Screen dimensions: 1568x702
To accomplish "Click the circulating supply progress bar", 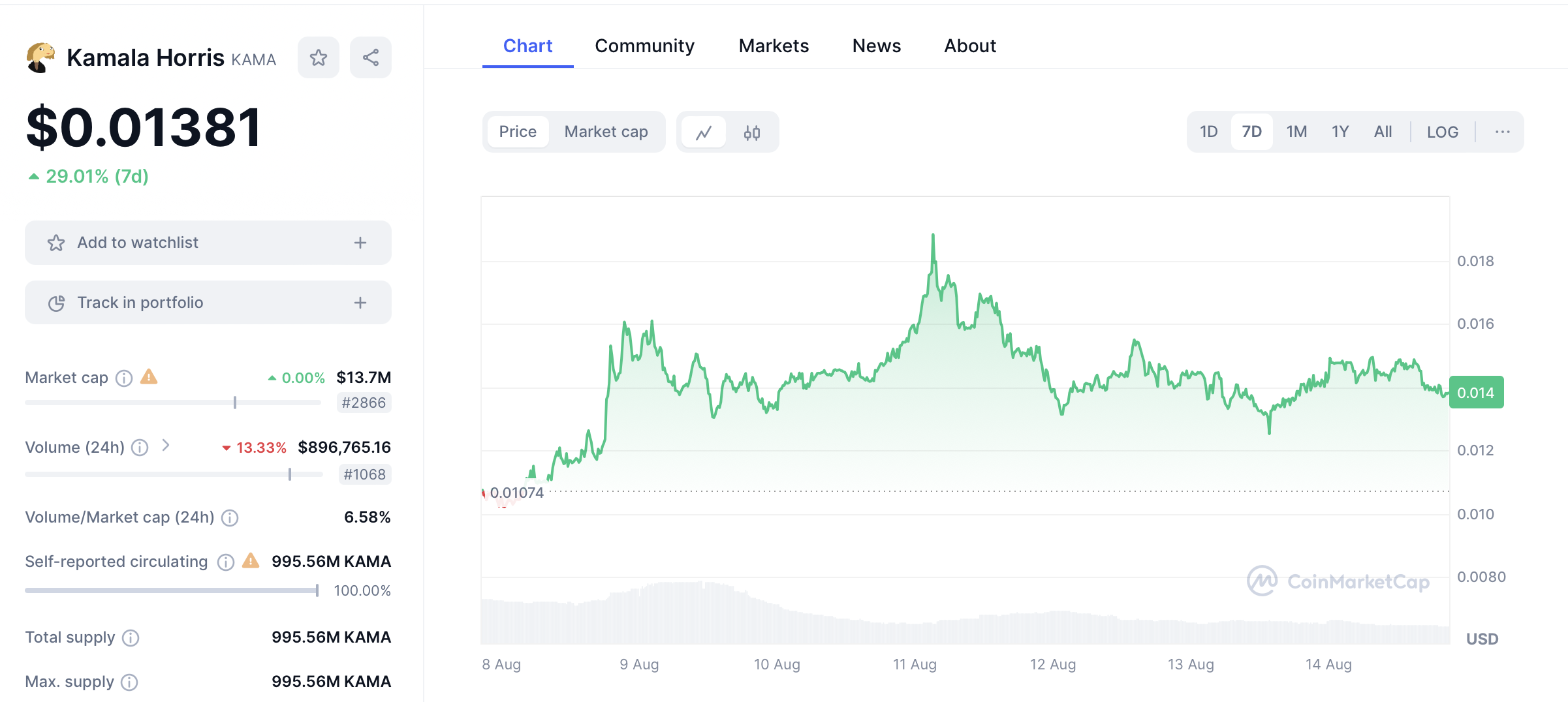I will (172, 590).
